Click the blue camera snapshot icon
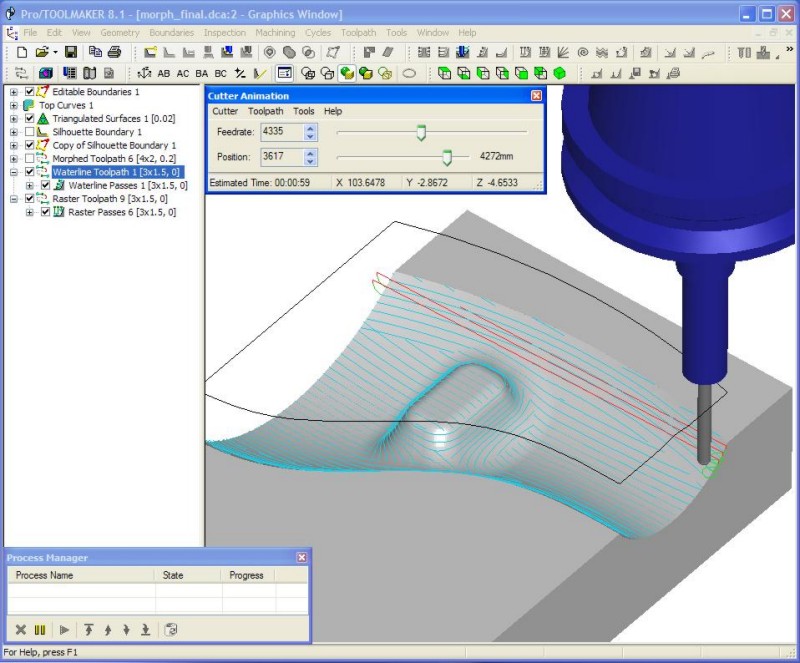The image size is (800, 663). pyautogui.click(x=46, y=73)
